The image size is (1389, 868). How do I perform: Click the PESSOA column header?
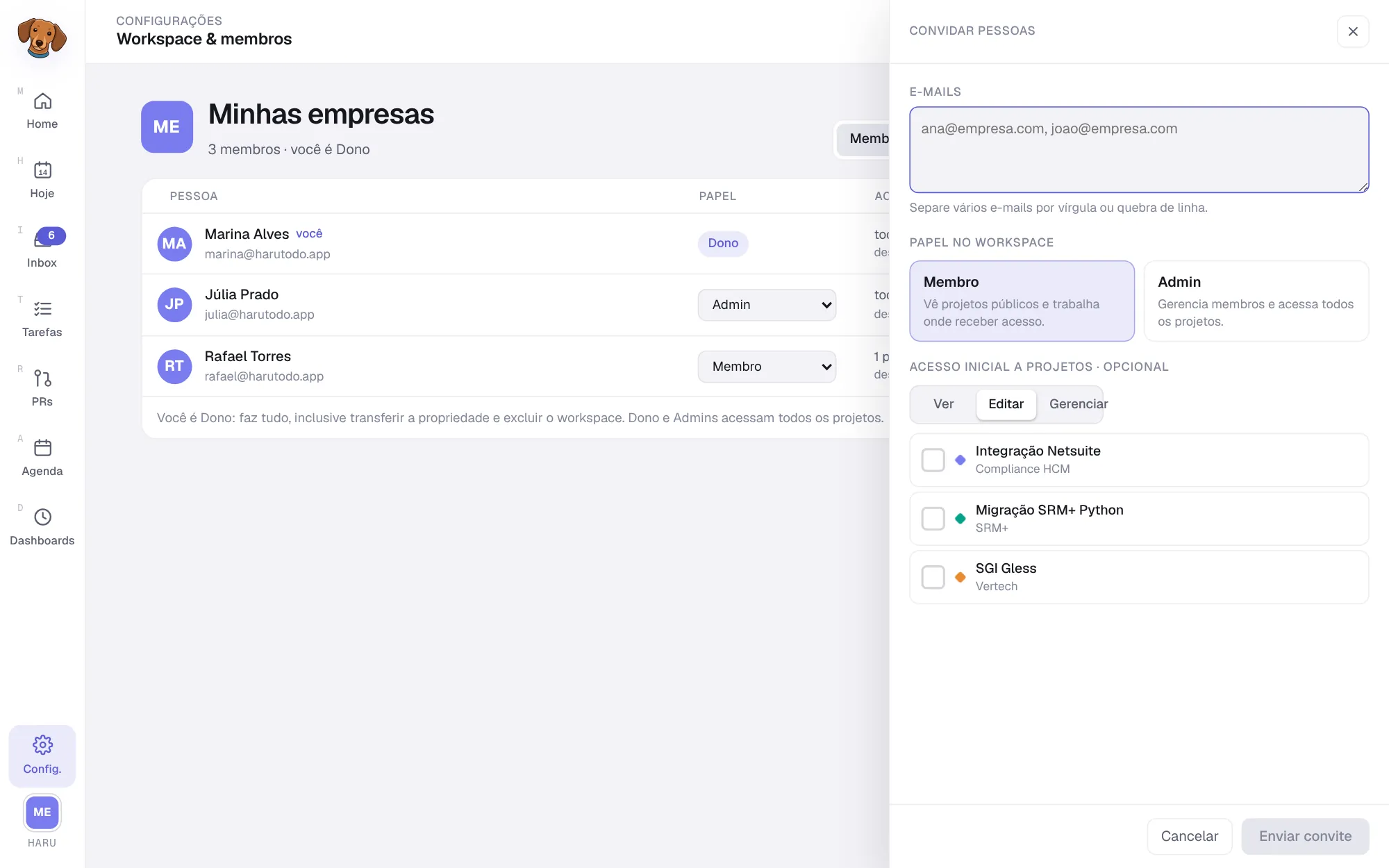coord(194,196)
